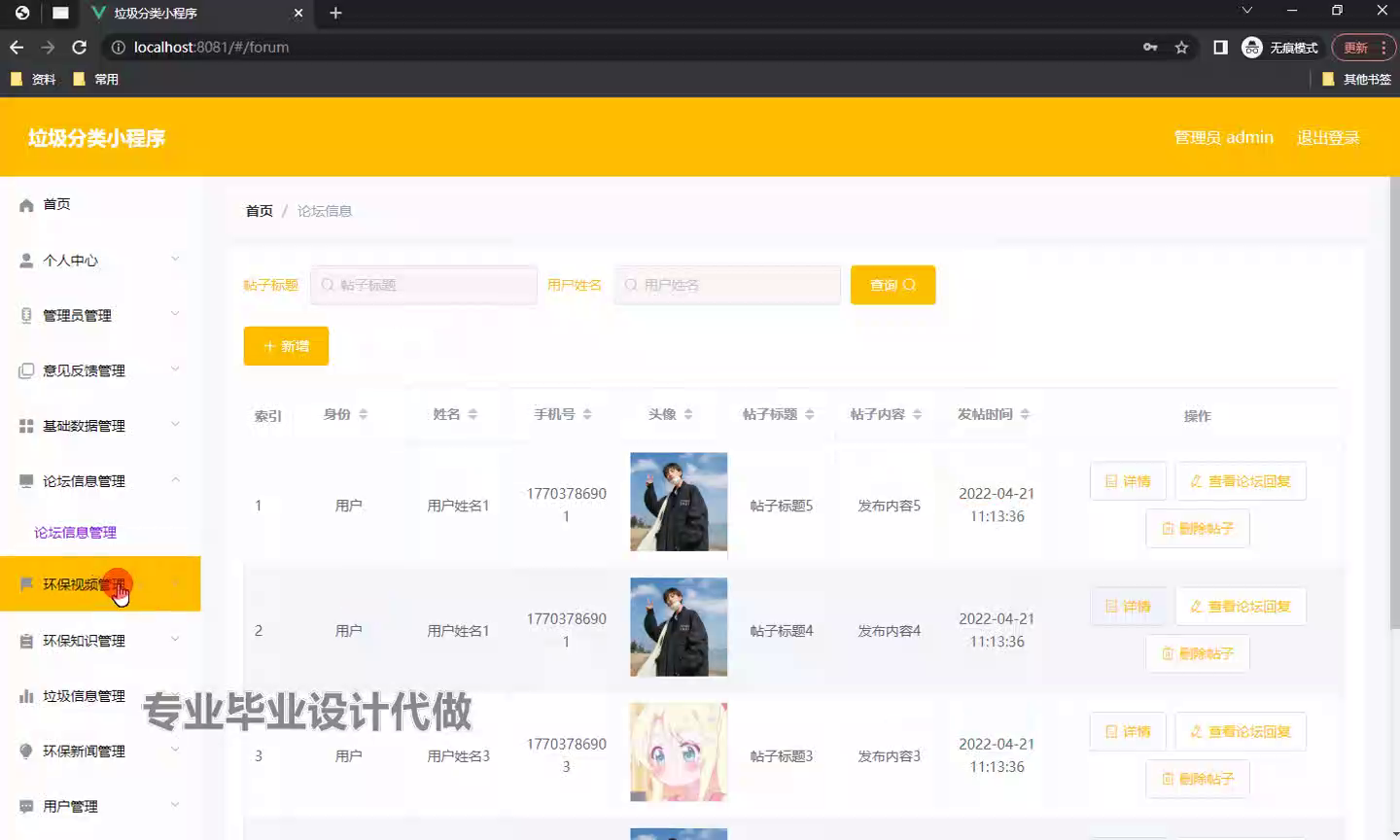Collapse 论坛信息管理 submenu chevron
Image resolution: width=1400 pixels, height=840 pixels.
coord(175,479)
